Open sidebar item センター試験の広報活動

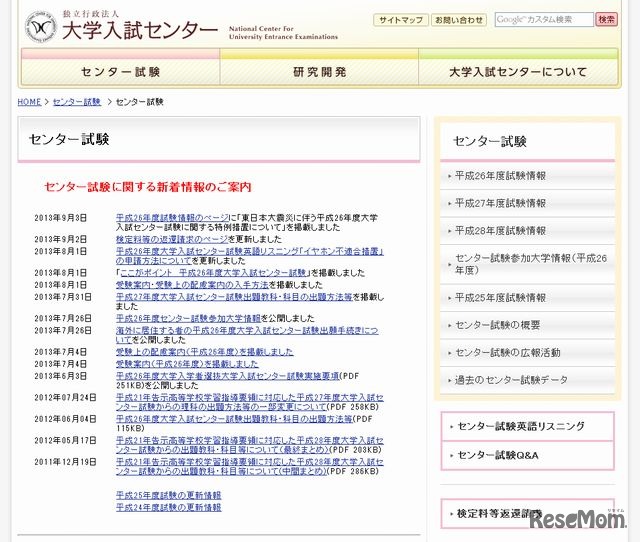(x=527, y=353)
